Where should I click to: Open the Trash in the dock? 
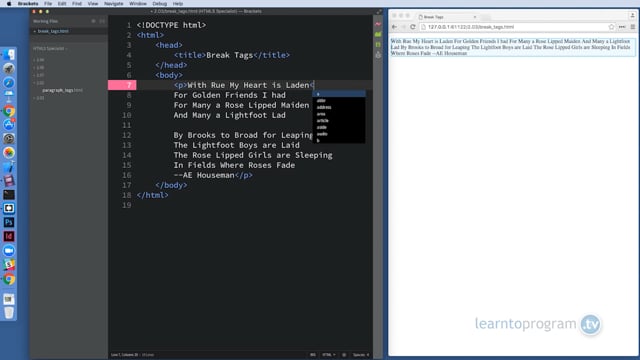tap(9, 313)
